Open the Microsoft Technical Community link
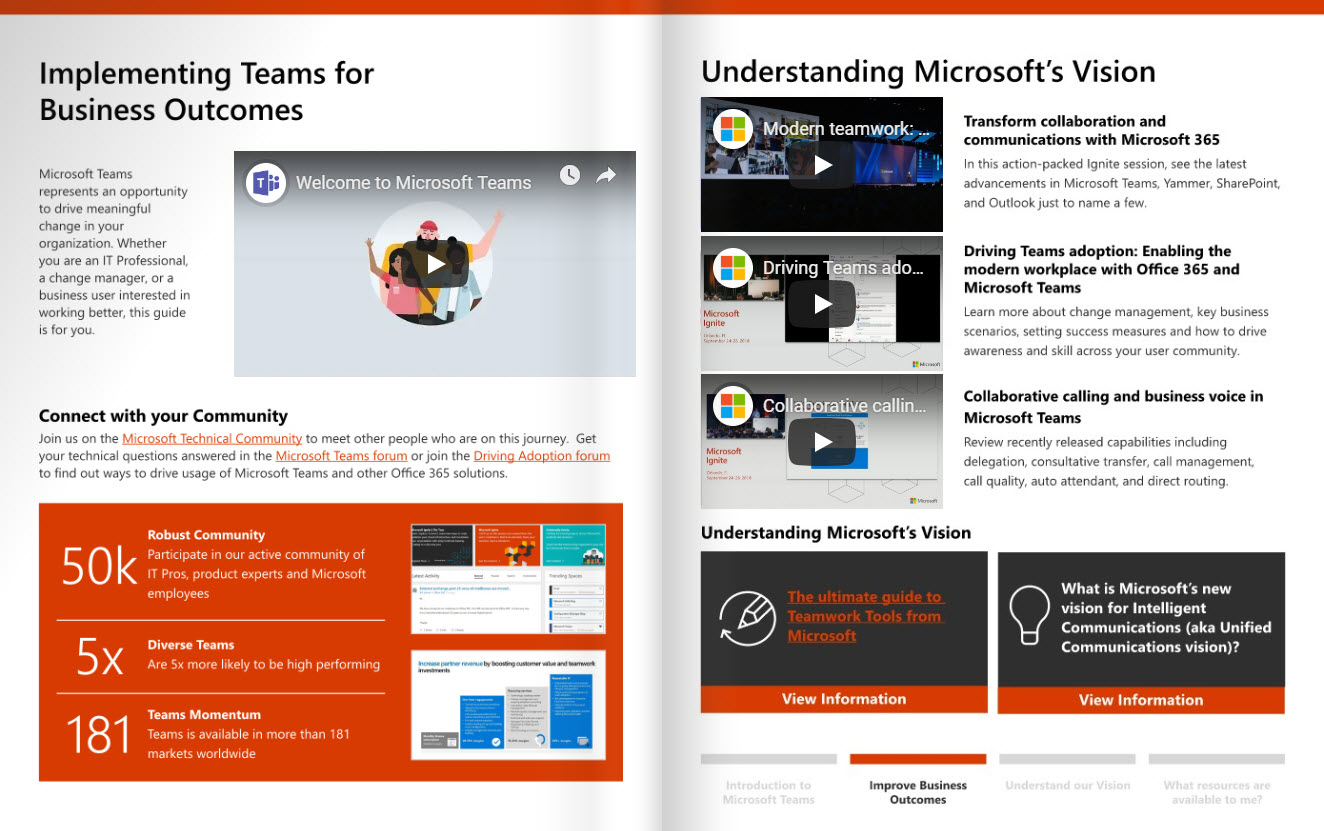 click(x=211, y=438)
